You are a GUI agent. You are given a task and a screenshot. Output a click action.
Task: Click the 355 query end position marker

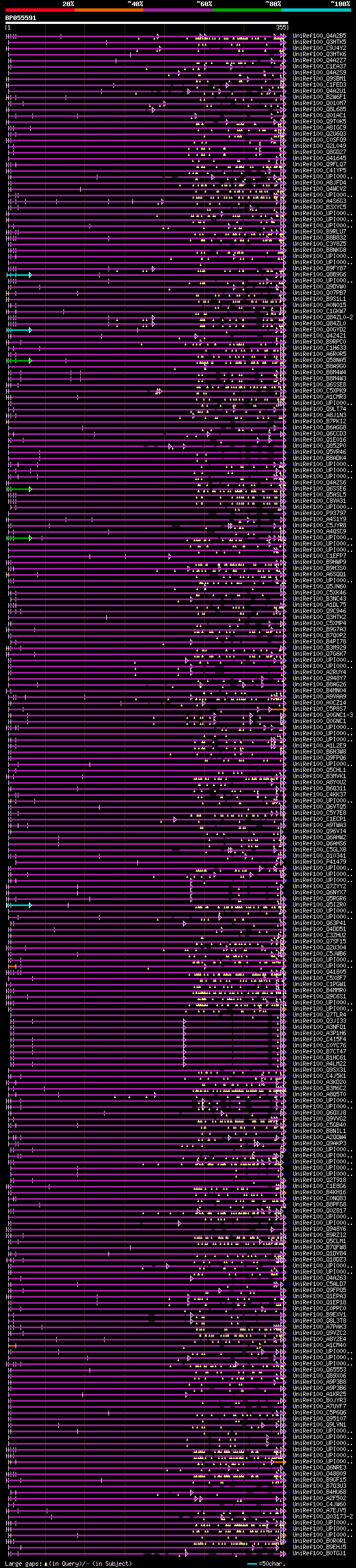[x=281, y=27]
